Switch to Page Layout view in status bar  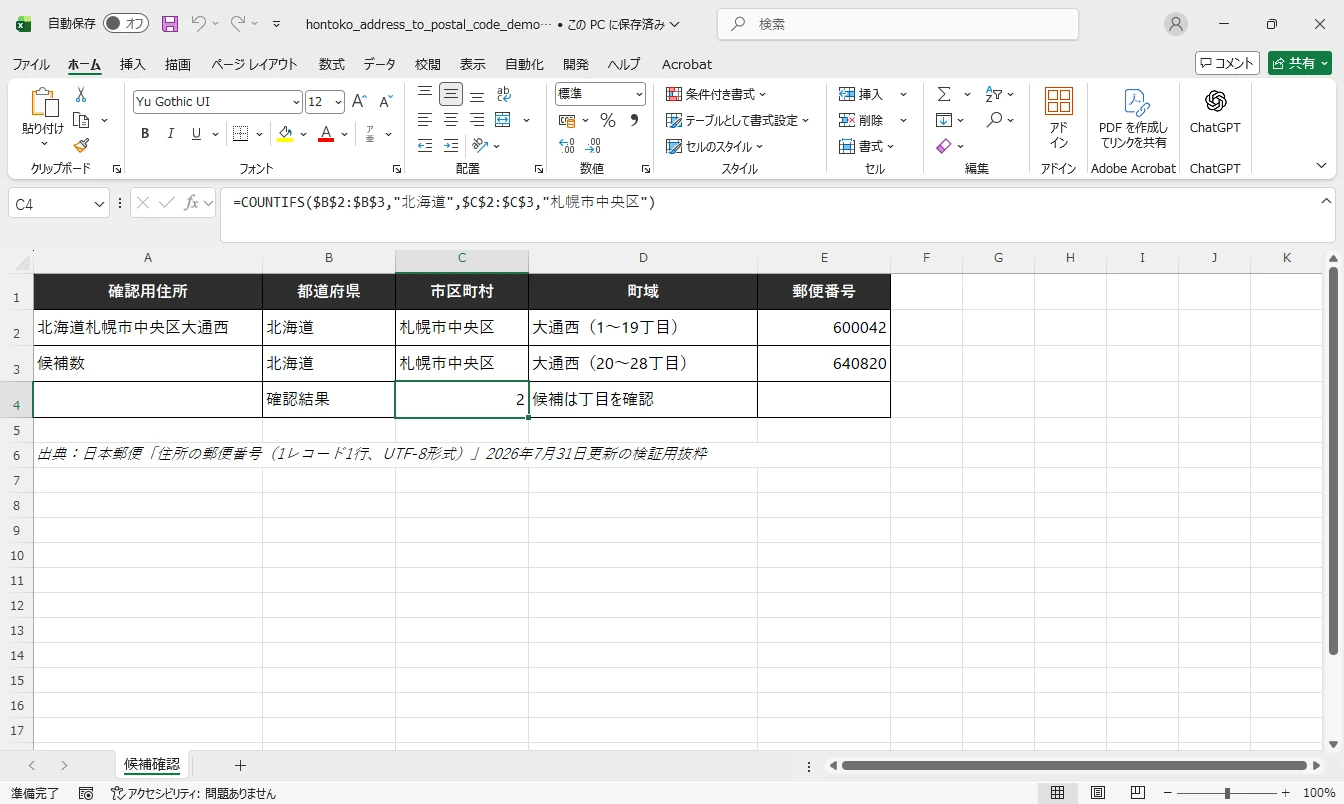point(1098,793)
